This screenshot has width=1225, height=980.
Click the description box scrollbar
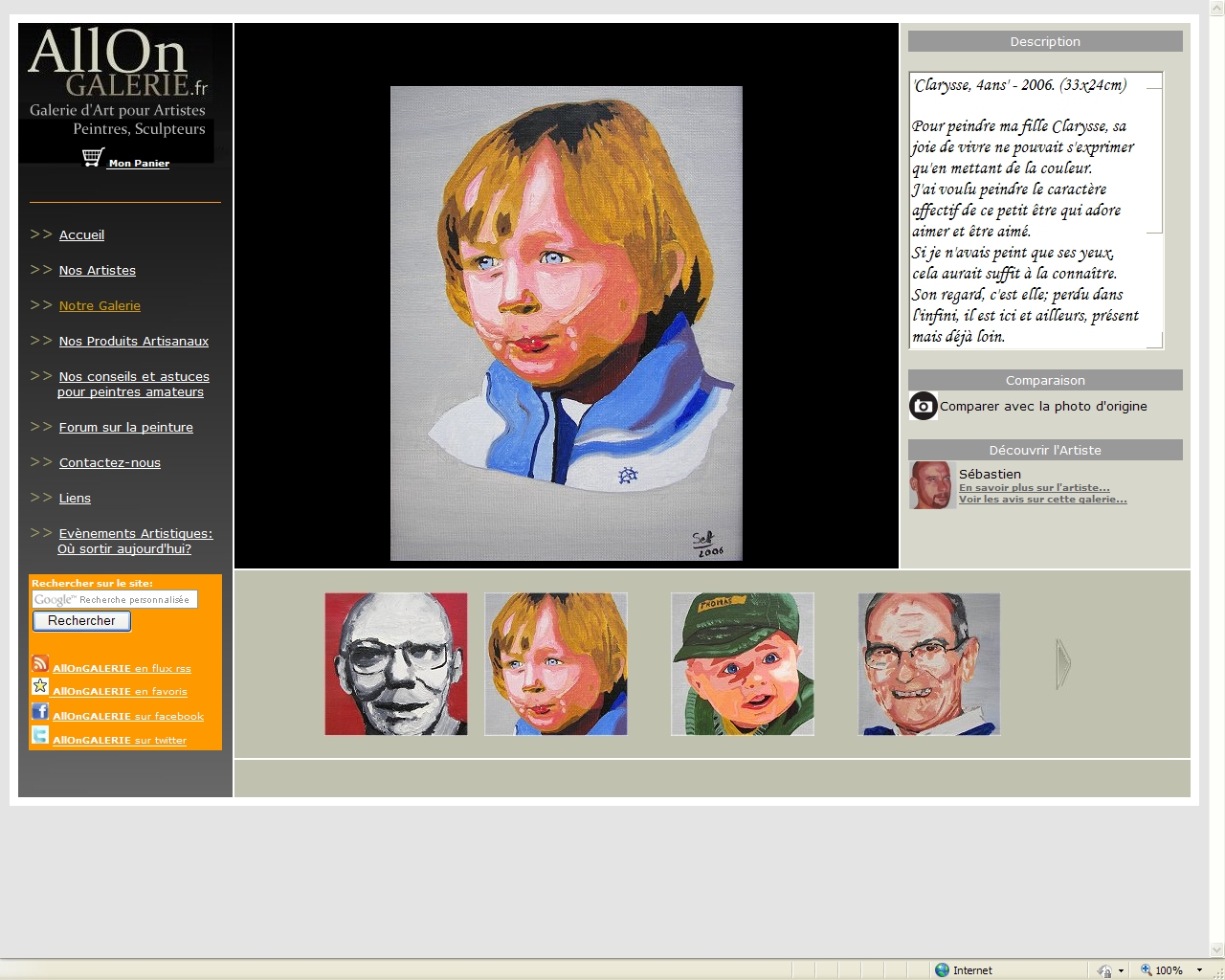point(1154,211)
